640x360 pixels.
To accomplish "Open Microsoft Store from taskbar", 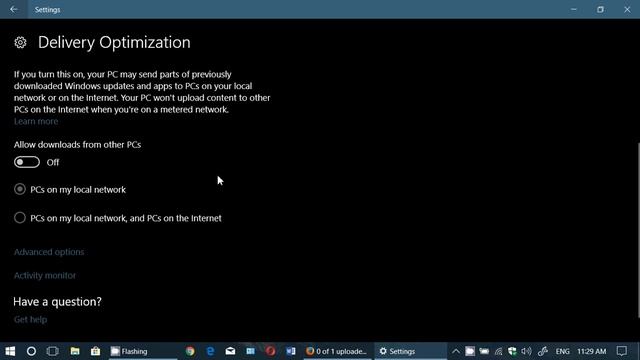I will [96, 351].
